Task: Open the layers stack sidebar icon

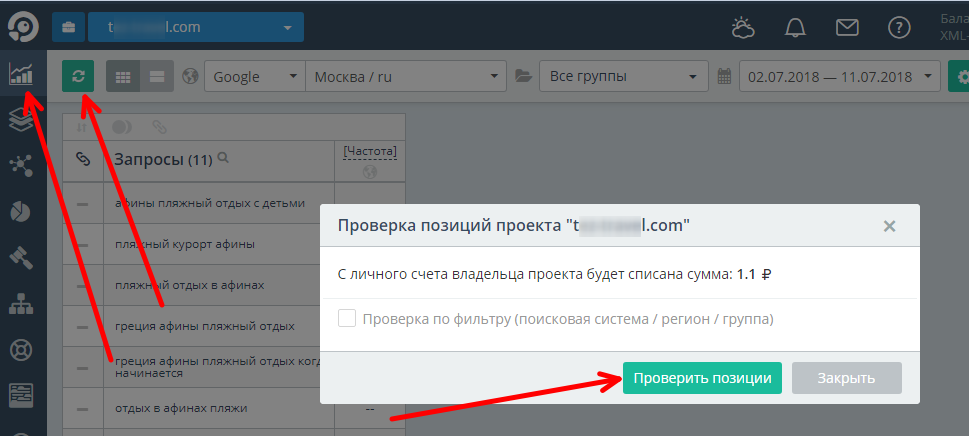Action: coord(21,120)
